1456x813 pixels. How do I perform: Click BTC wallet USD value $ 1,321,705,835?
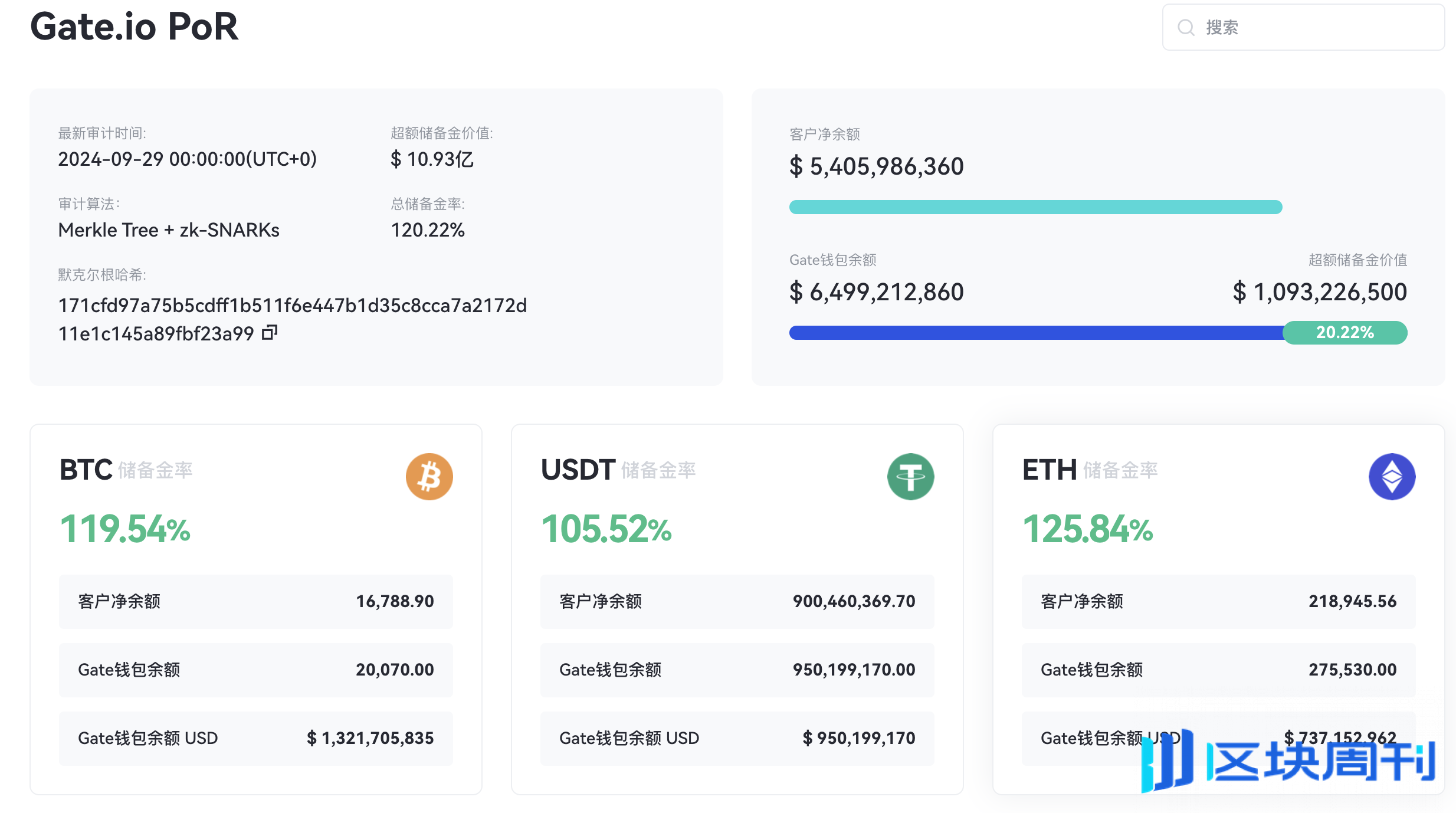click(x=370, y=738)
